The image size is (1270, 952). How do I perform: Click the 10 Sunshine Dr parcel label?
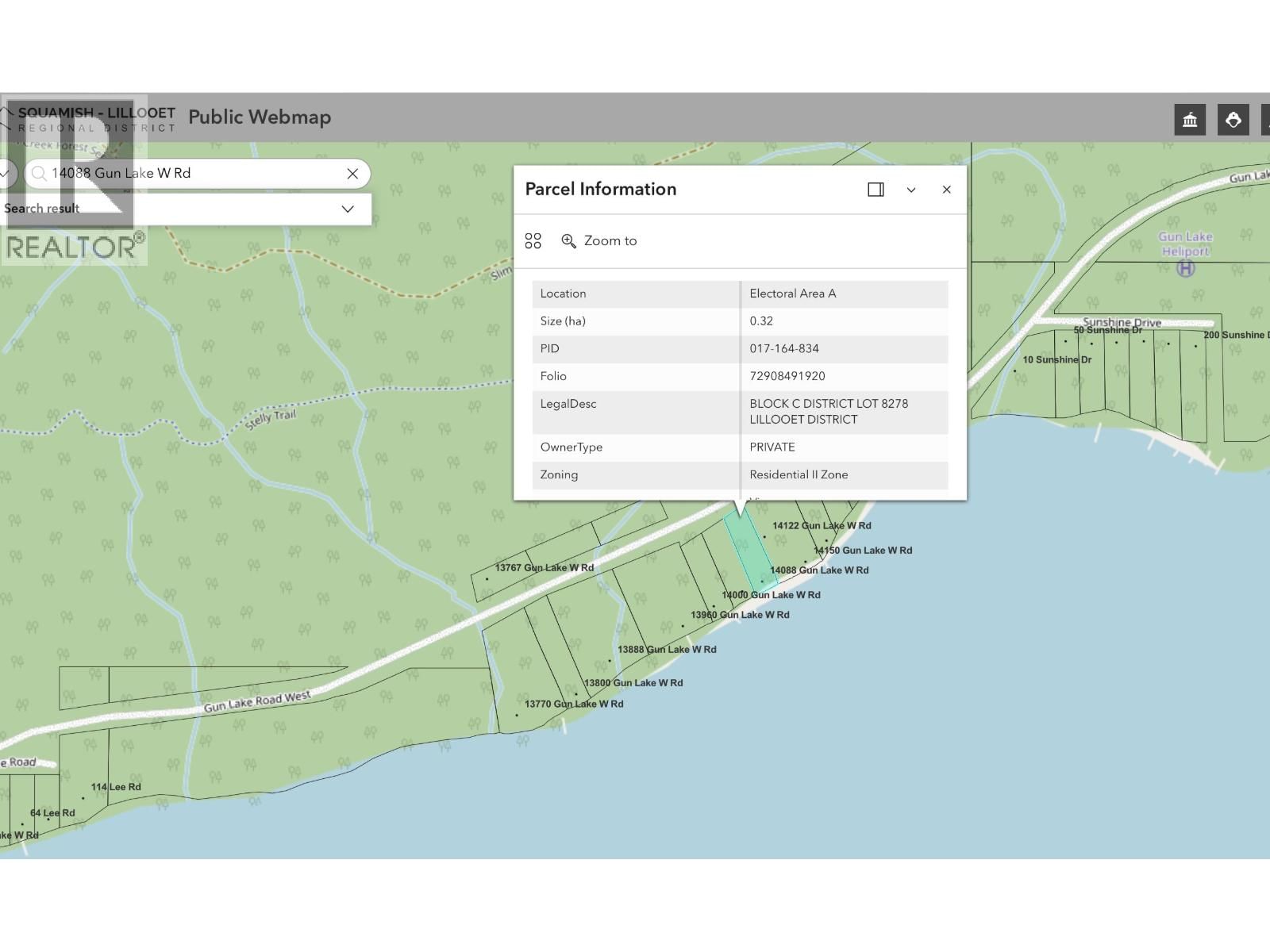[1056, 360]
